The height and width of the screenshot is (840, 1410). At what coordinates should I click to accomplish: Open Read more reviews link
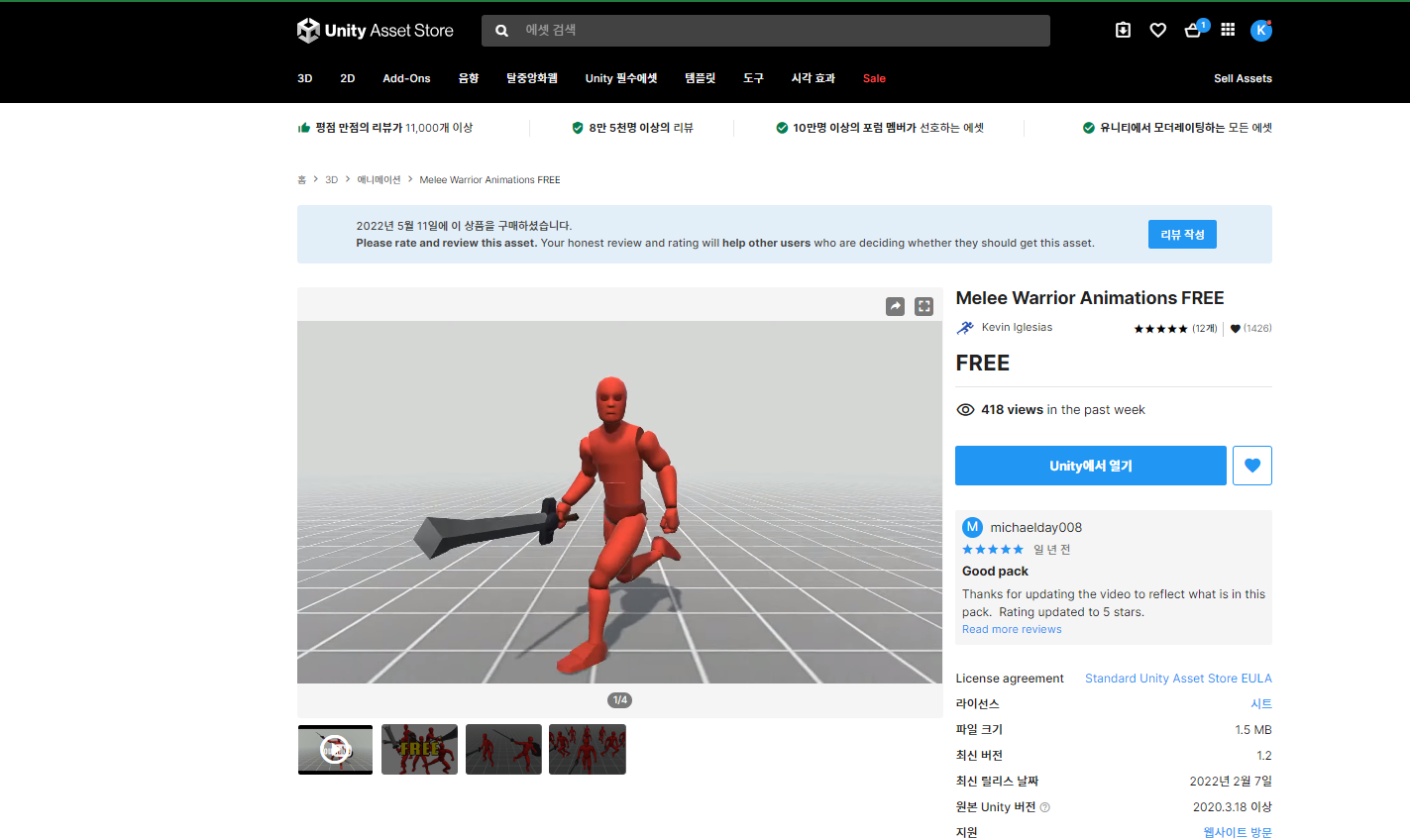click(x=1012, y=630)
